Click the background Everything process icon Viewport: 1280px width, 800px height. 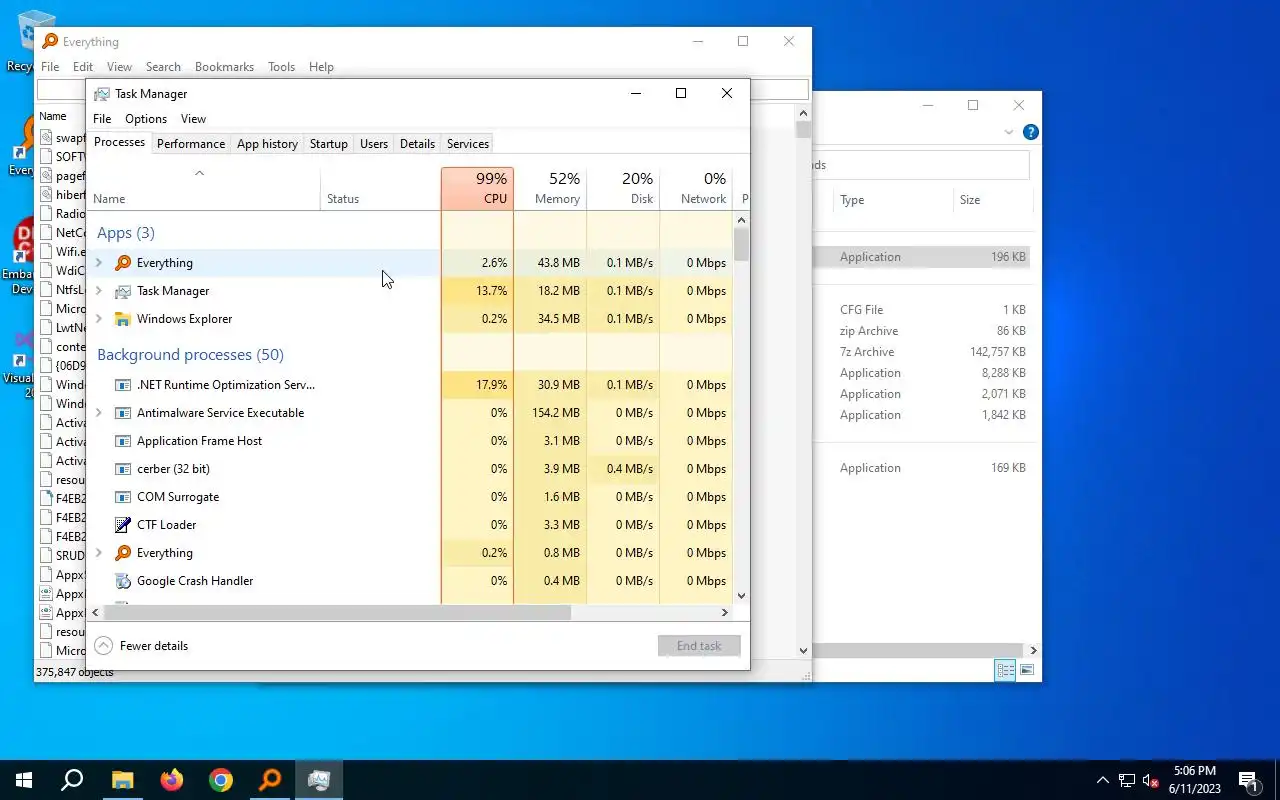(x=123, y=553)
